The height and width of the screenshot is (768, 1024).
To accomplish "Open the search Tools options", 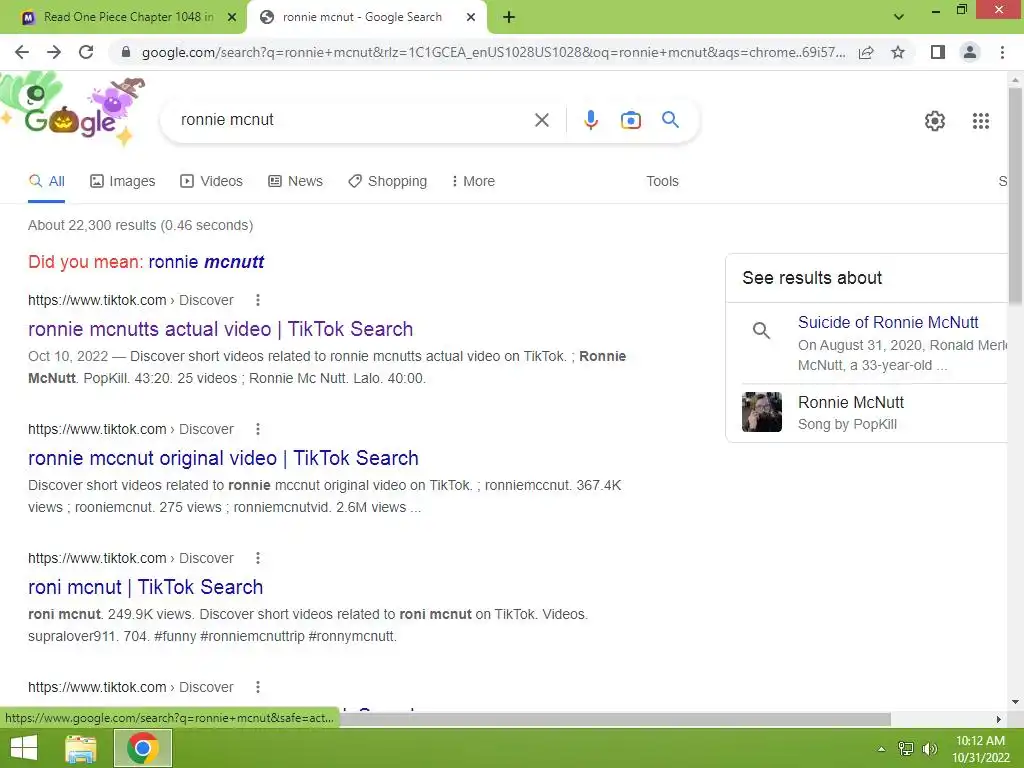I will click(662, 182).
